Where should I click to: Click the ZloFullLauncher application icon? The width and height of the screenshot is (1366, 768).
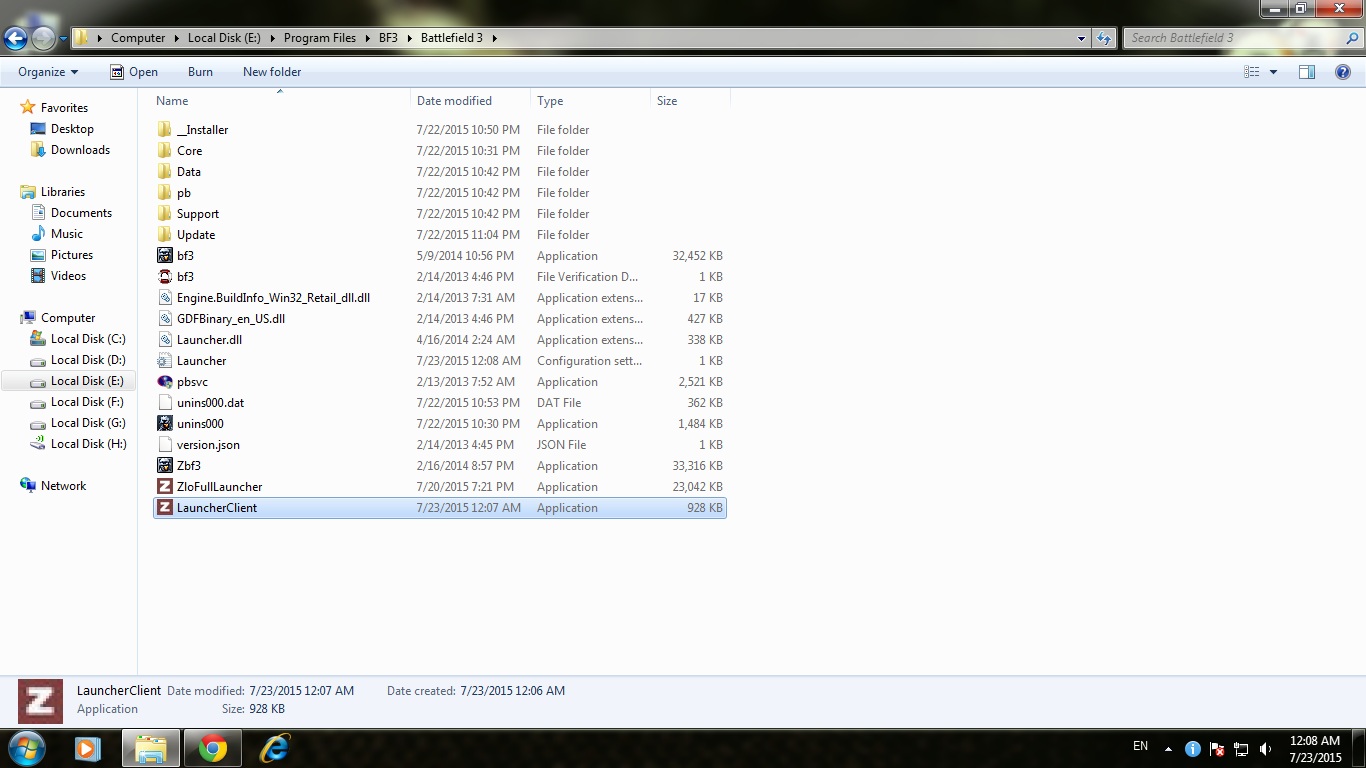(x=165, y=487)
